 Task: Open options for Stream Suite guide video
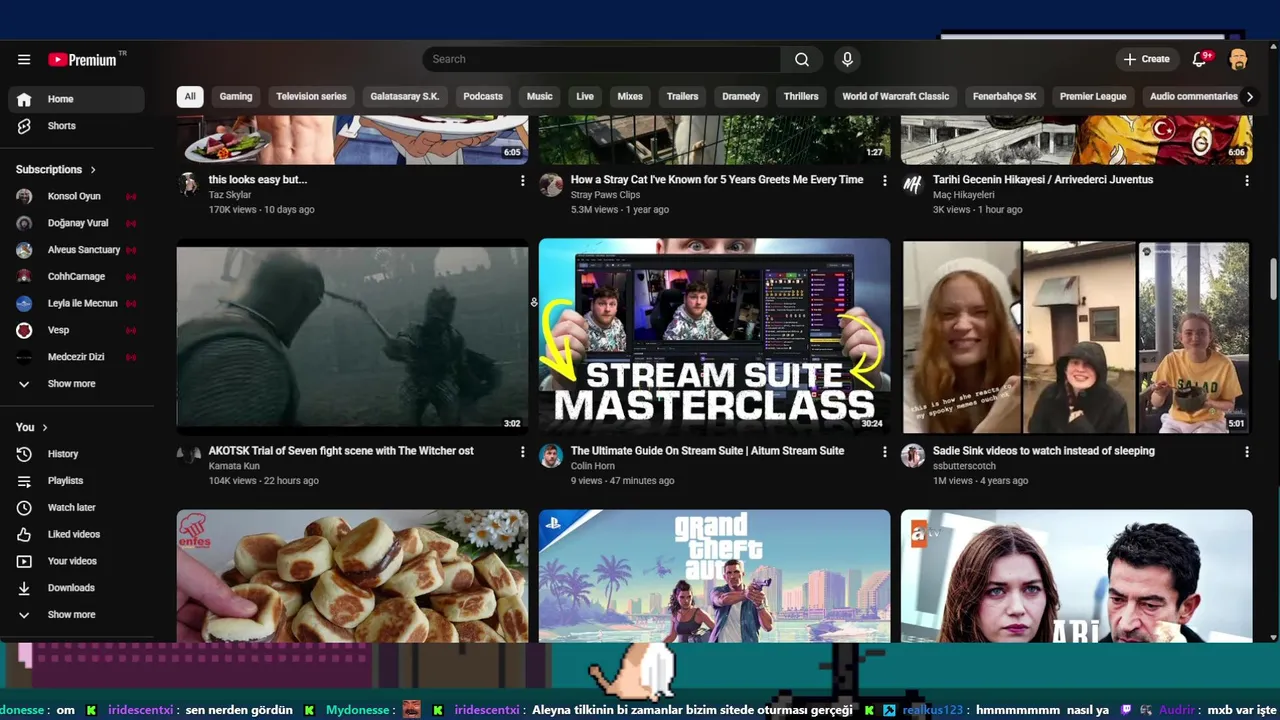(884, 452)
